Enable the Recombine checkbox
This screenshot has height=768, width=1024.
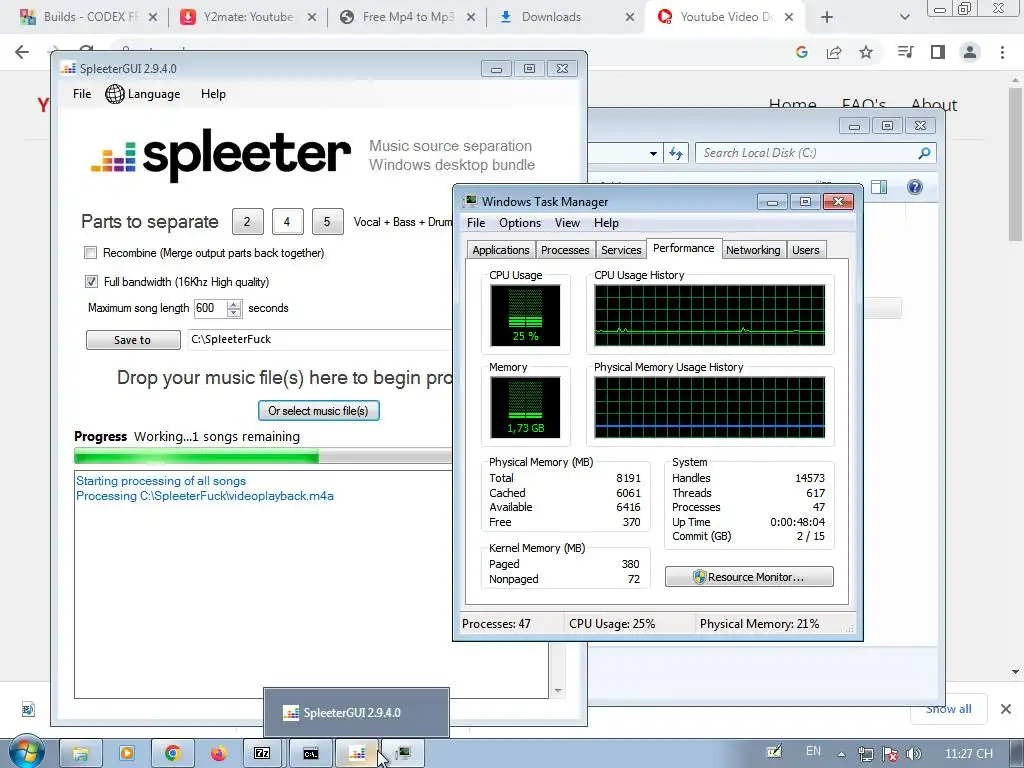(x=91, y=253)
